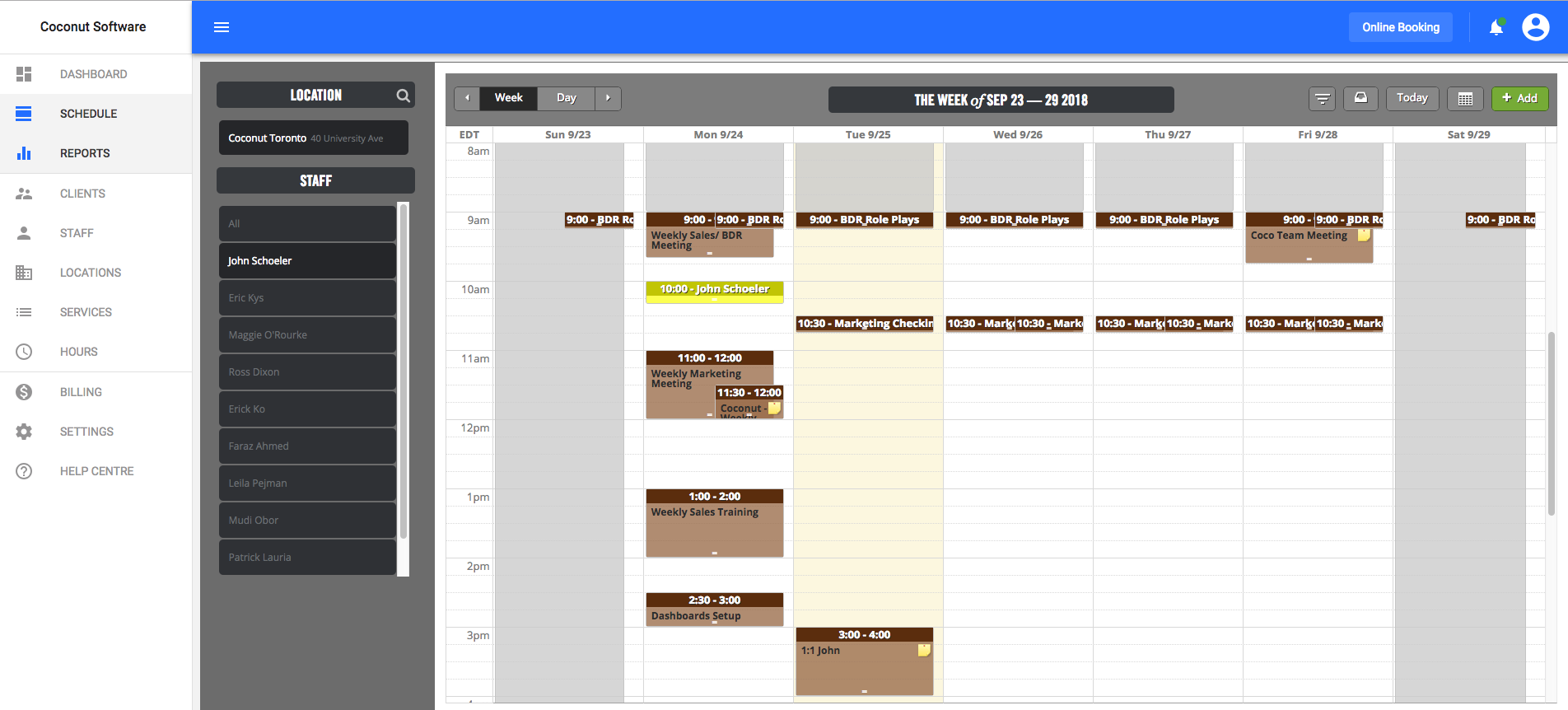Image resolution: width=1568 pixels, height=710 pixels.
Task: Open Thursday's 9:00 BDR Role Plays event
Action: coord(1164,220)
